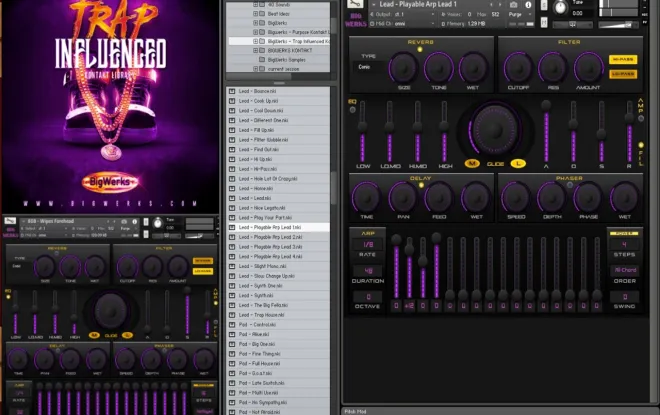Adjust the envelope Attack A slider
This screenshot has height=415, width=660.
pos(546,130)
